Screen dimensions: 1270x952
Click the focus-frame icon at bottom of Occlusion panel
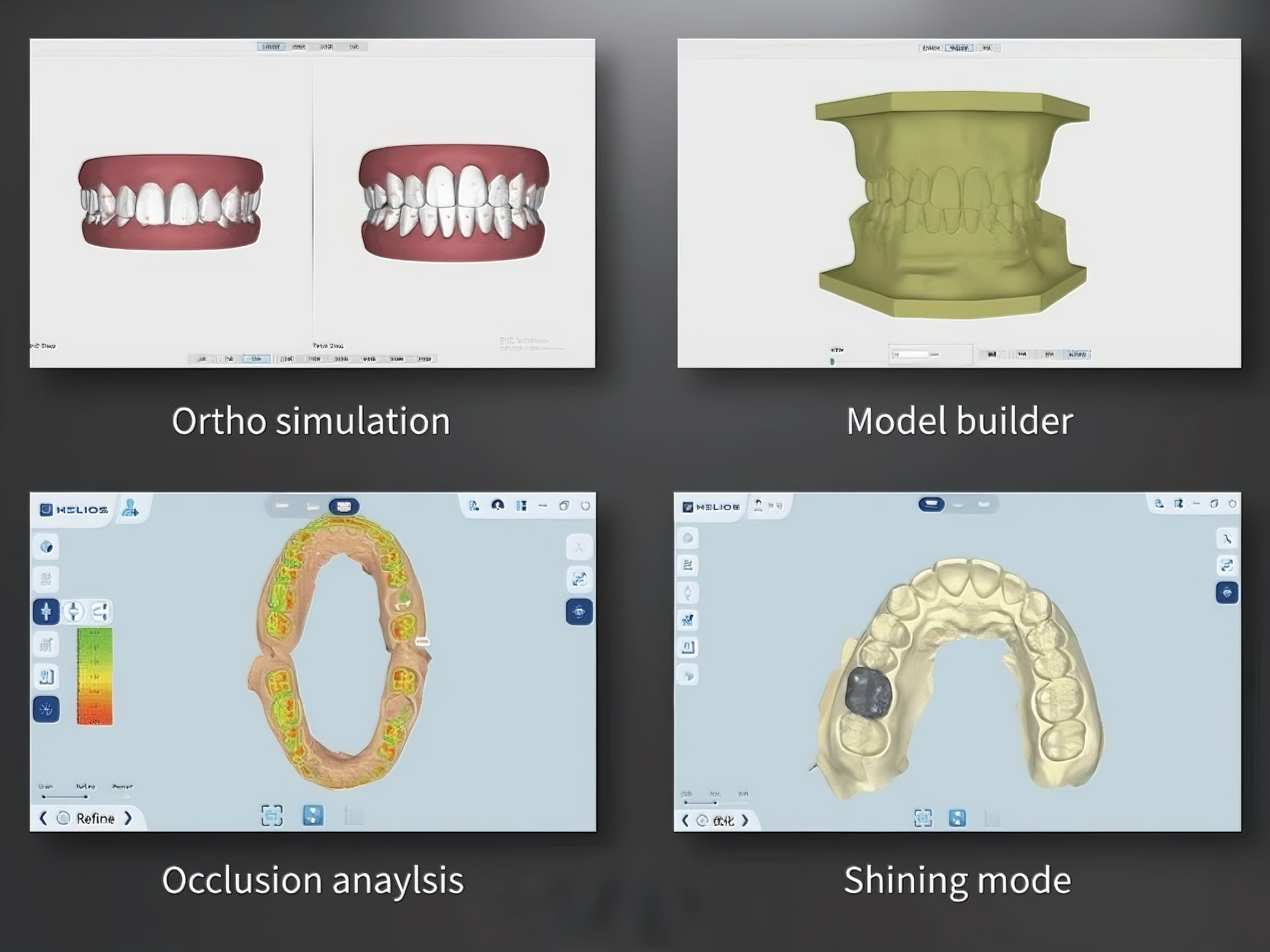point(272,816)
